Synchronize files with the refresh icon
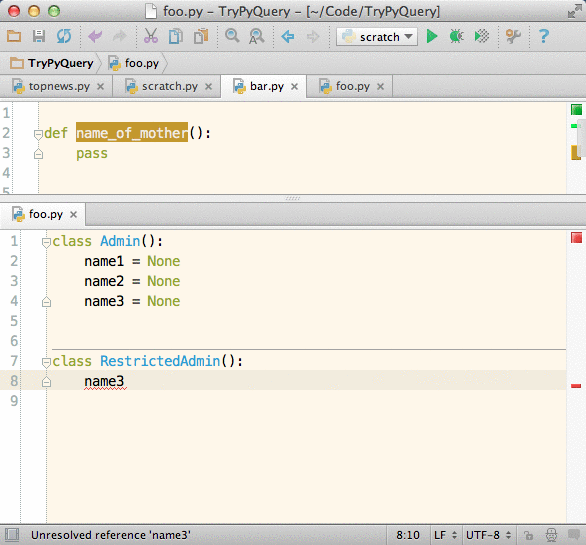The image size is (586, 545). click(x=64, y=37)
